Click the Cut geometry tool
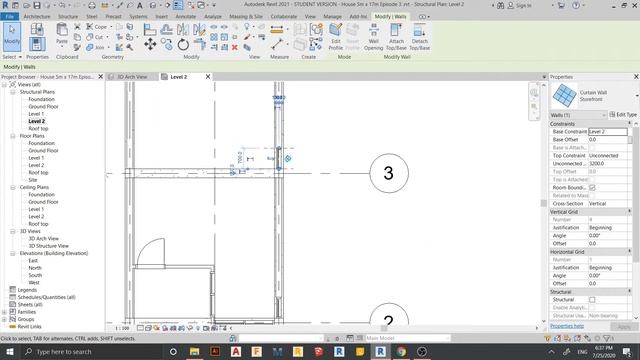Image resolution: width=640 pixels, height=360 pixels. pyautogui.click(x=95, y=37)
